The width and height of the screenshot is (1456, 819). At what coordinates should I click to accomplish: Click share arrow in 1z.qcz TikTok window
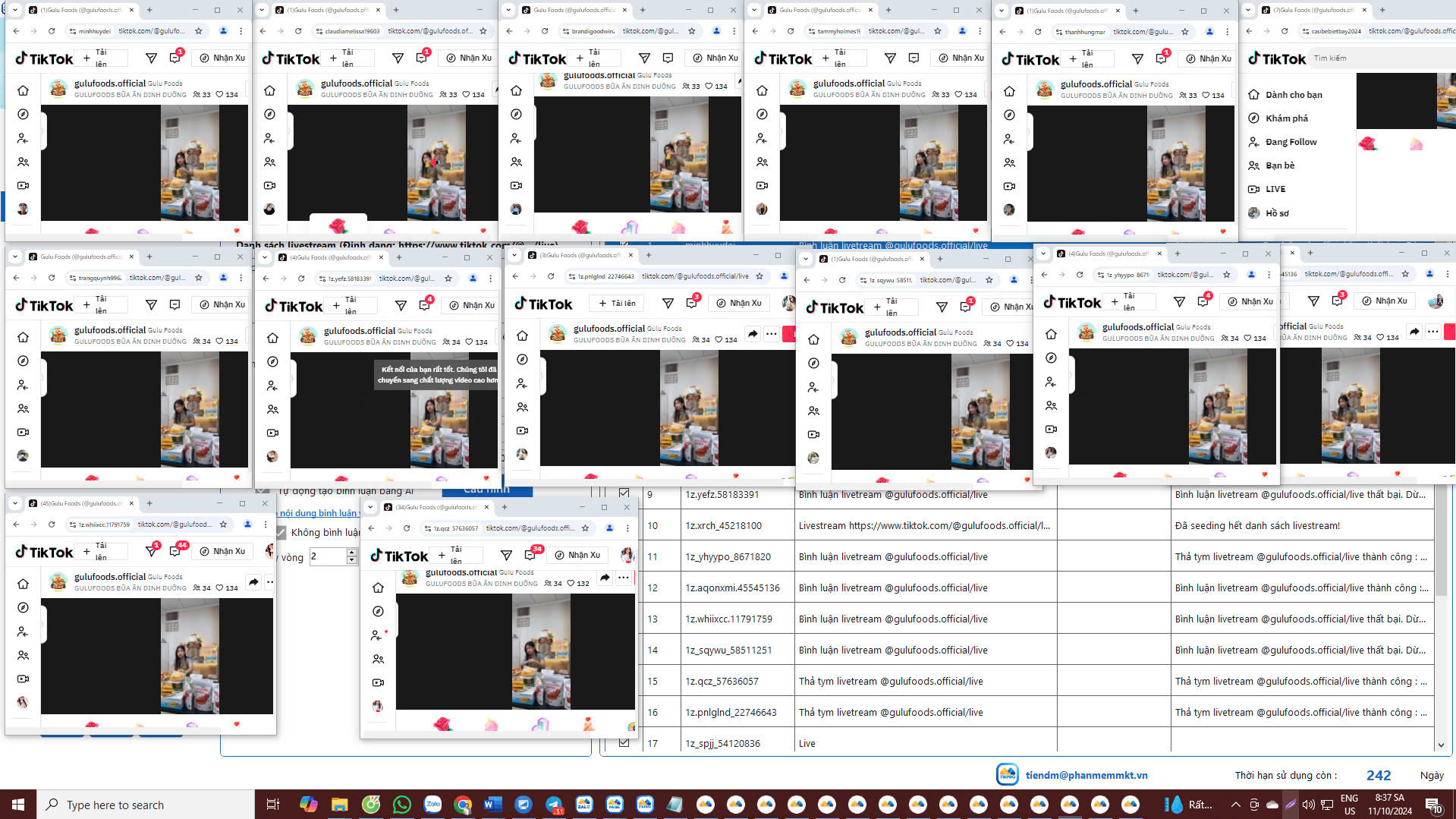coord(605,578)
